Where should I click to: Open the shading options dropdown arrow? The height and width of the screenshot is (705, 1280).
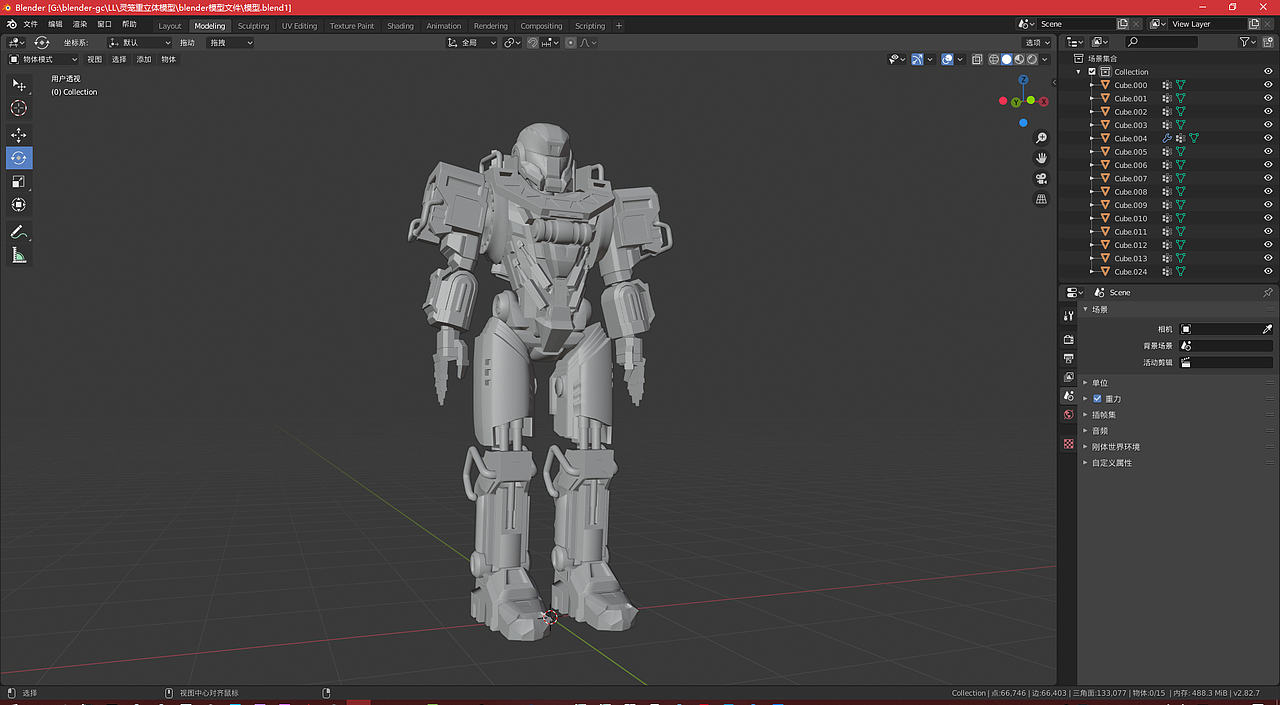pos(1045,59)
